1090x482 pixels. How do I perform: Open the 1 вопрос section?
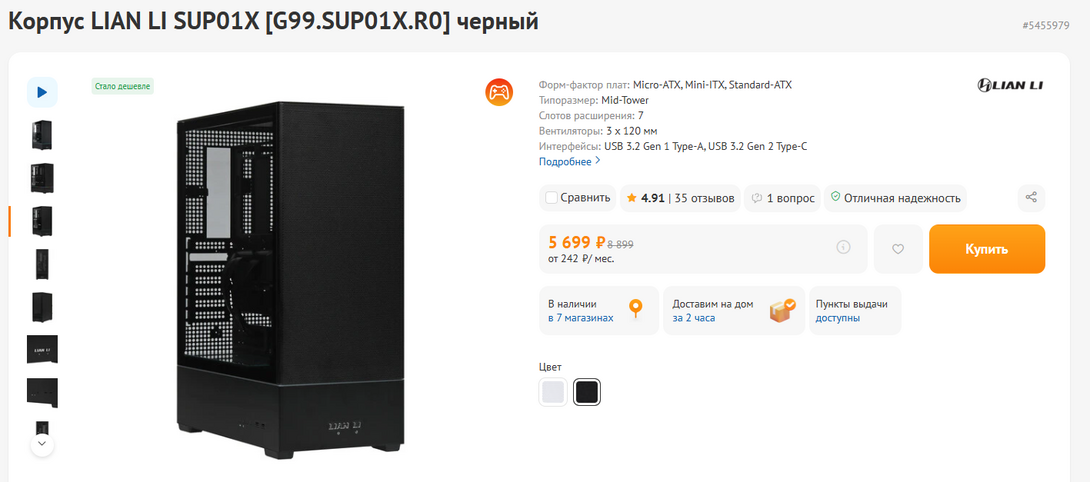783,198
